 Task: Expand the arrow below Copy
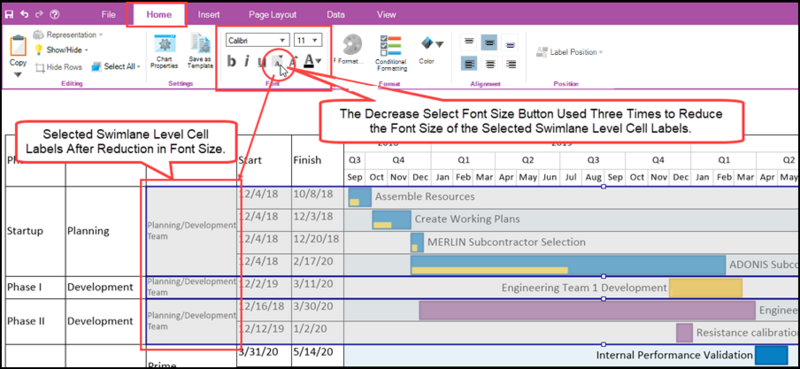[18, 74]
